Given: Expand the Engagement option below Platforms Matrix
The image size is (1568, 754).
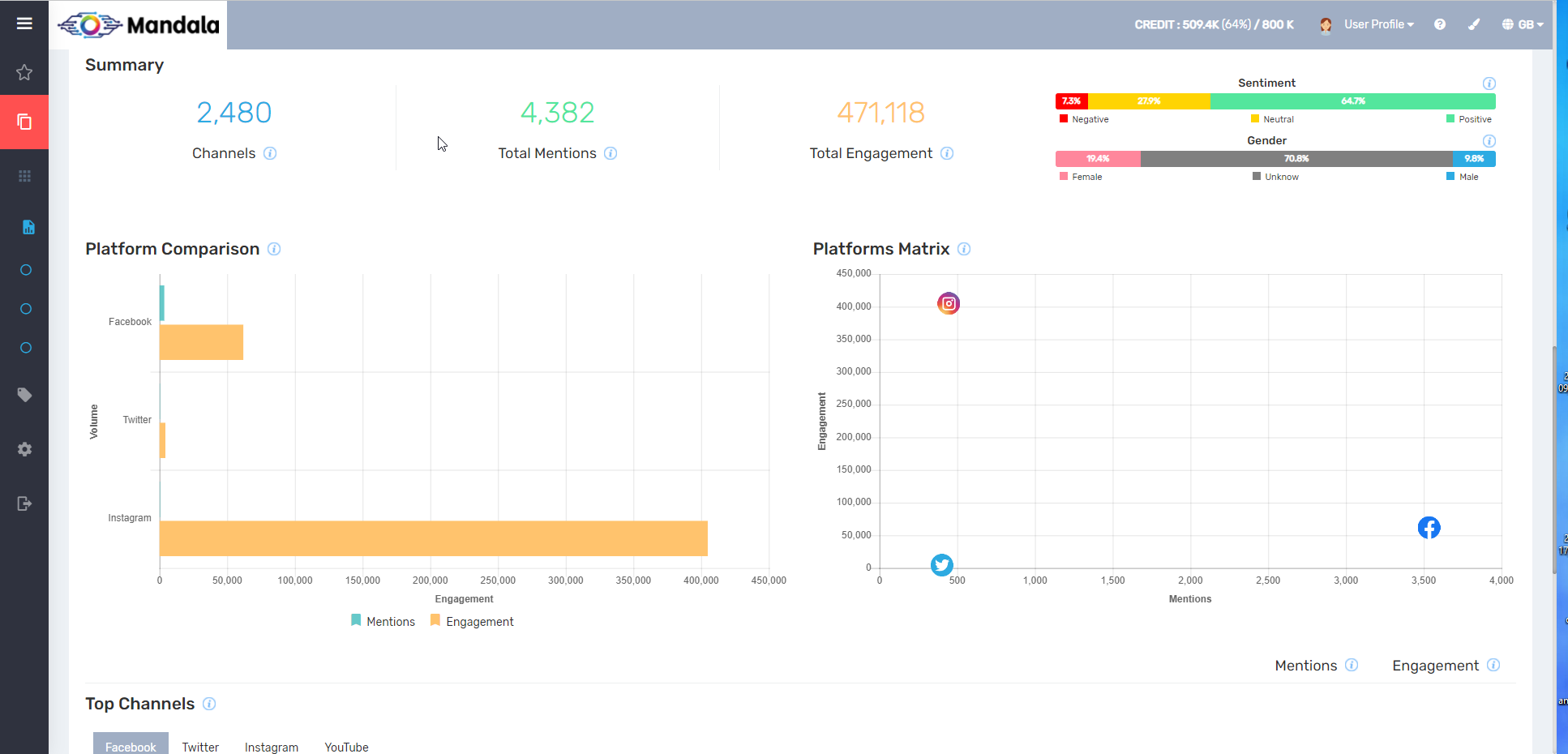Looking at the screenshot, I should (1436, 665).
